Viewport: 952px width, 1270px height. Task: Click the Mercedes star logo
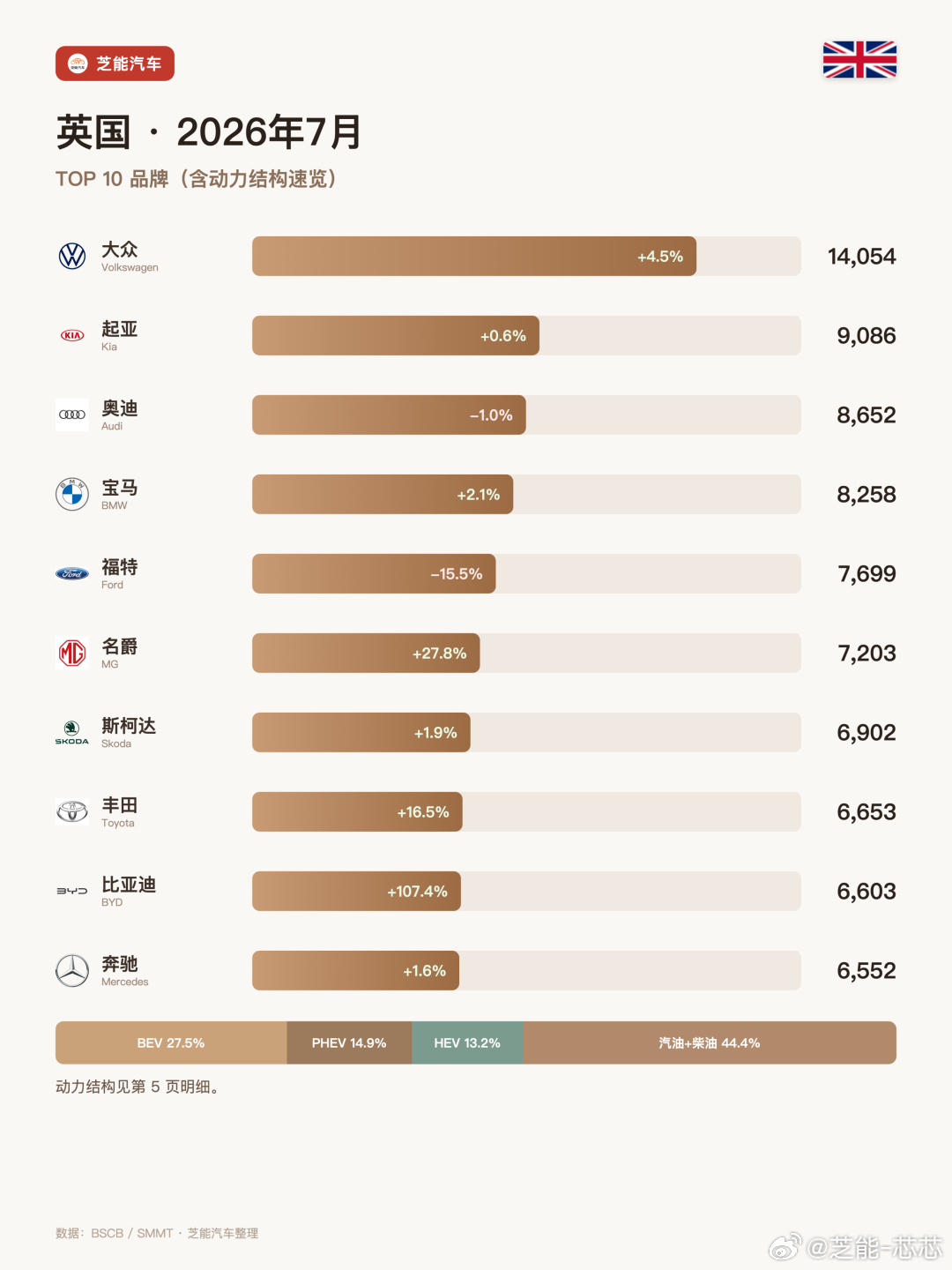[72, 970]
